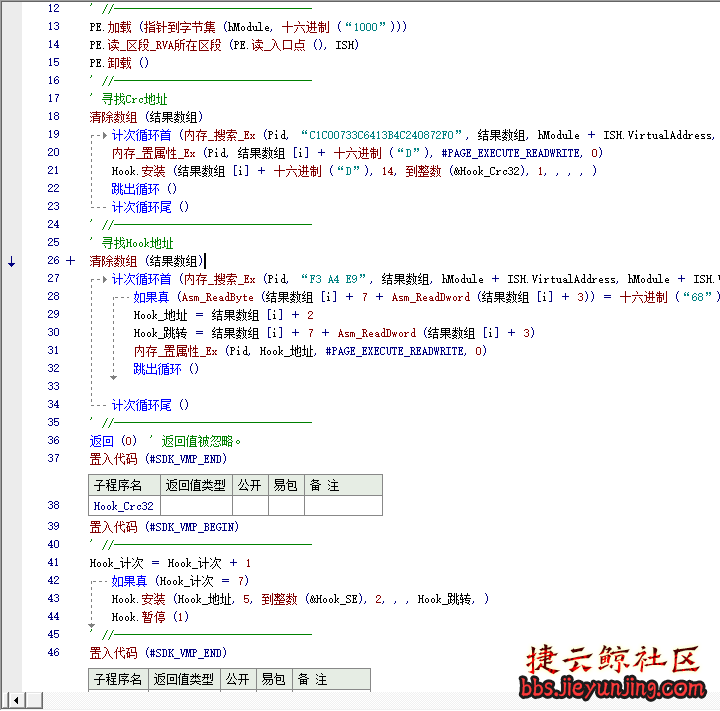Click '如果真 (Hook_计次 = 7)'
The width and height of the screenshot is (720, 711).
click(x=180, y=581)
